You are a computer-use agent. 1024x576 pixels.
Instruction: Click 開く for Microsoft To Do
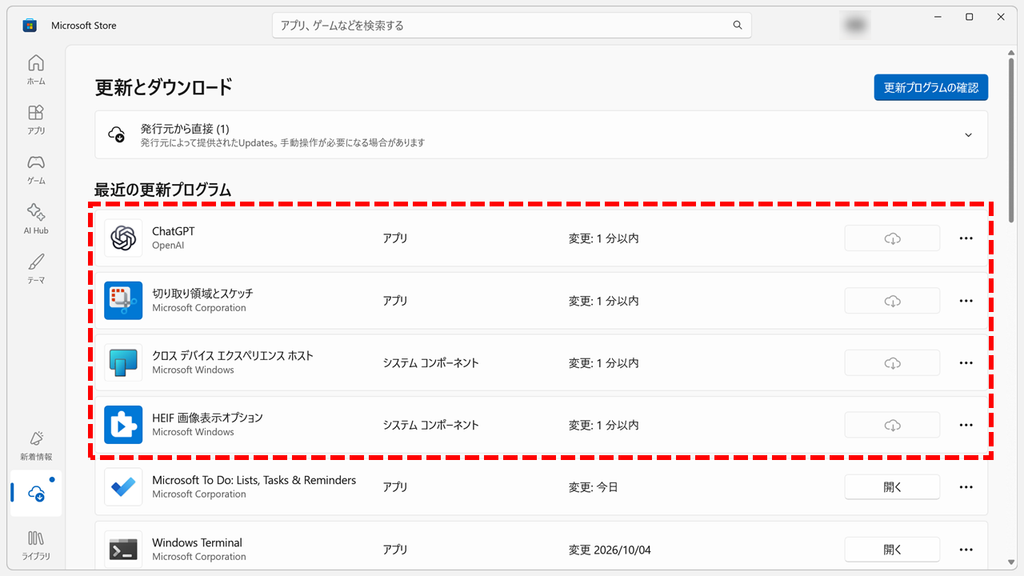892,487
